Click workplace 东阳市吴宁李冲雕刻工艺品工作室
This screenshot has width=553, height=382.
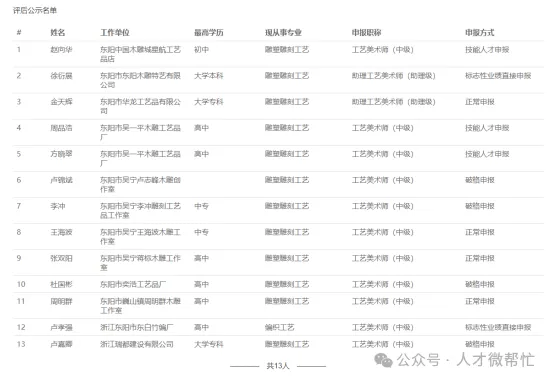click(x=140, y=211)
